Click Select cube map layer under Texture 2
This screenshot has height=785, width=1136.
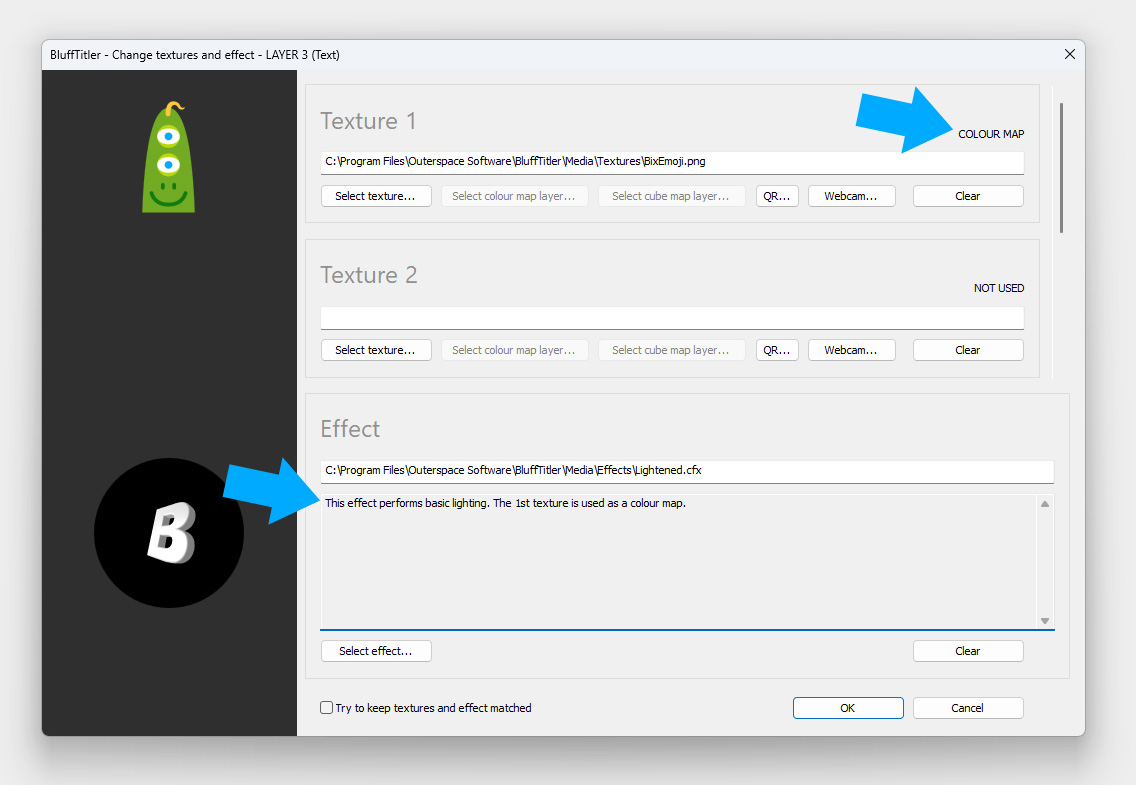(x=672, y=350)
